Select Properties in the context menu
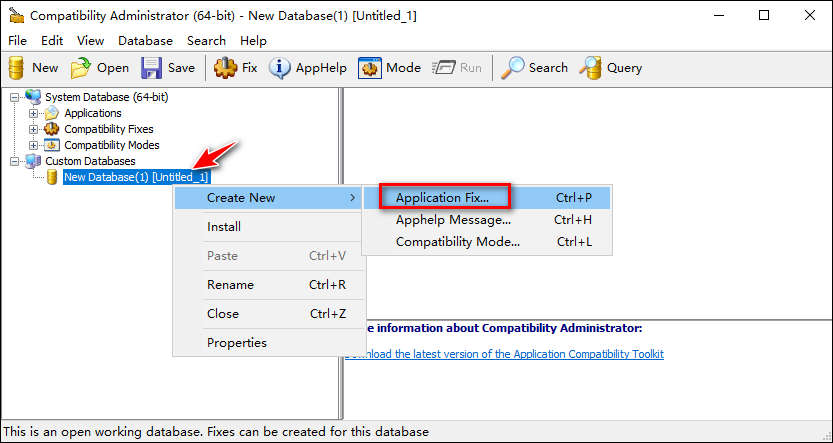The height and width of the screenshot is (443, 833). 269,343
